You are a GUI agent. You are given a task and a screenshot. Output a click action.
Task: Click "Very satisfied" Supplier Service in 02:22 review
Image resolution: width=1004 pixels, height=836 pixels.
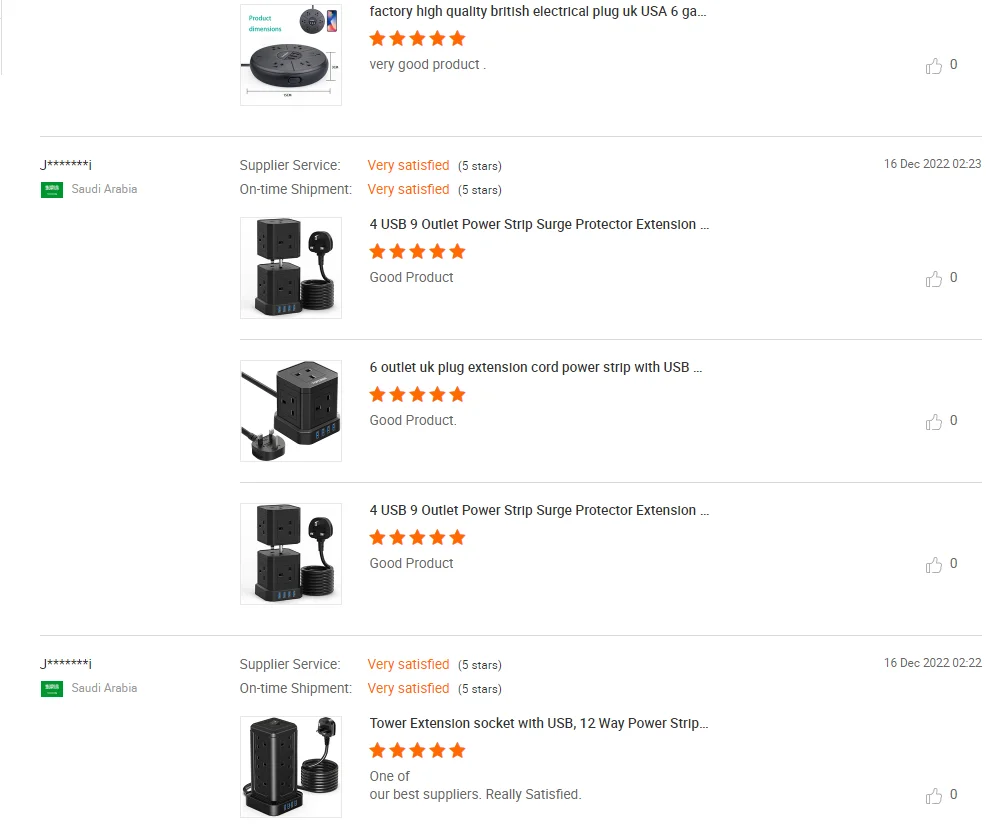coord(408,664)
